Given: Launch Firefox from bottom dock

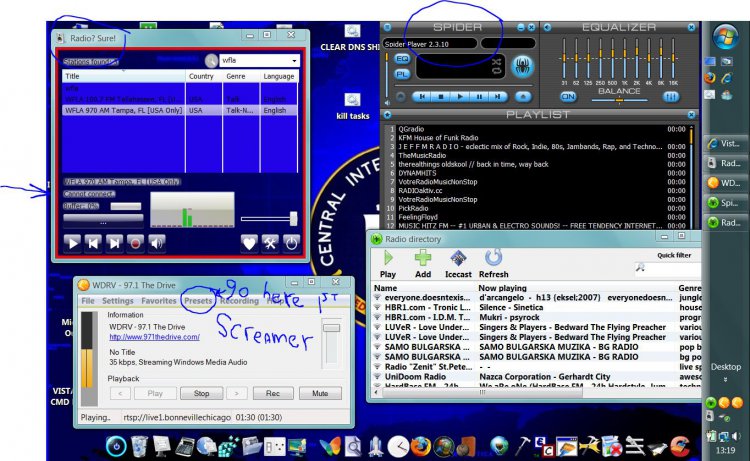Looking at the screenshot, I should (x=420, y=447).
